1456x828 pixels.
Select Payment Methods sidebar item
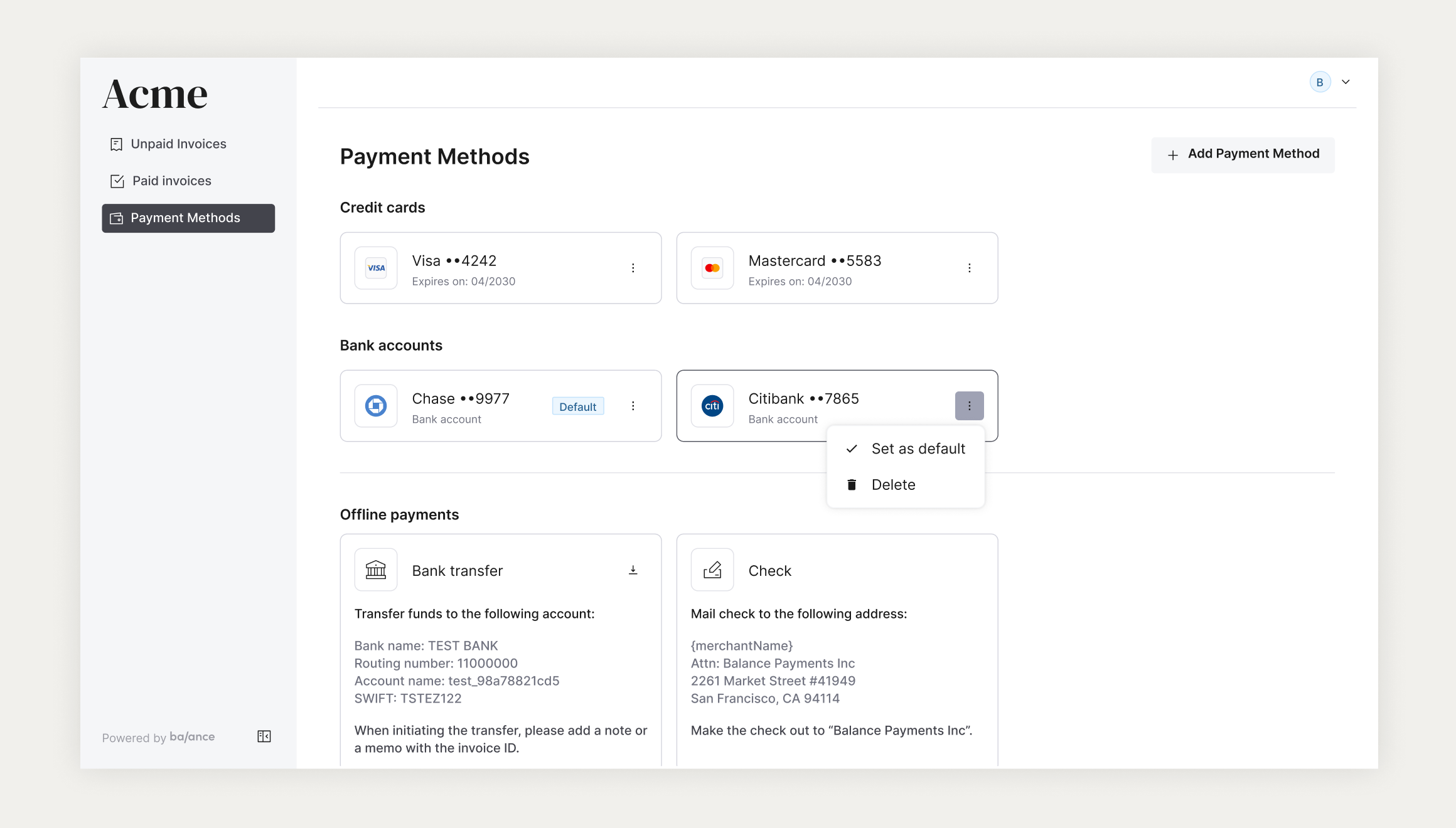click(188, 218)
